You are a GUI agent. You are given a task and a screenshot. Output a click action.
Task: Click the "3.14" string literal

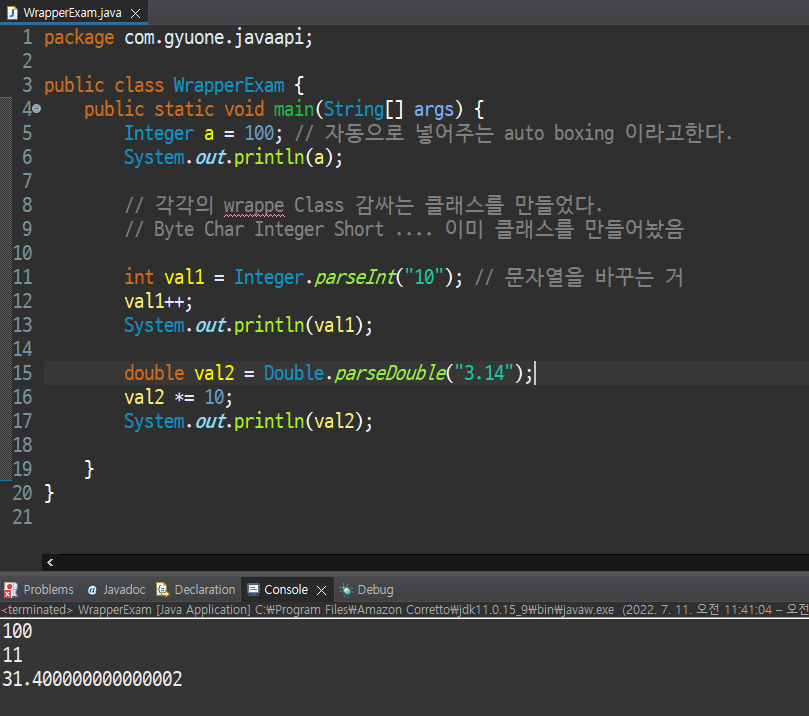[x=484, y=373]
